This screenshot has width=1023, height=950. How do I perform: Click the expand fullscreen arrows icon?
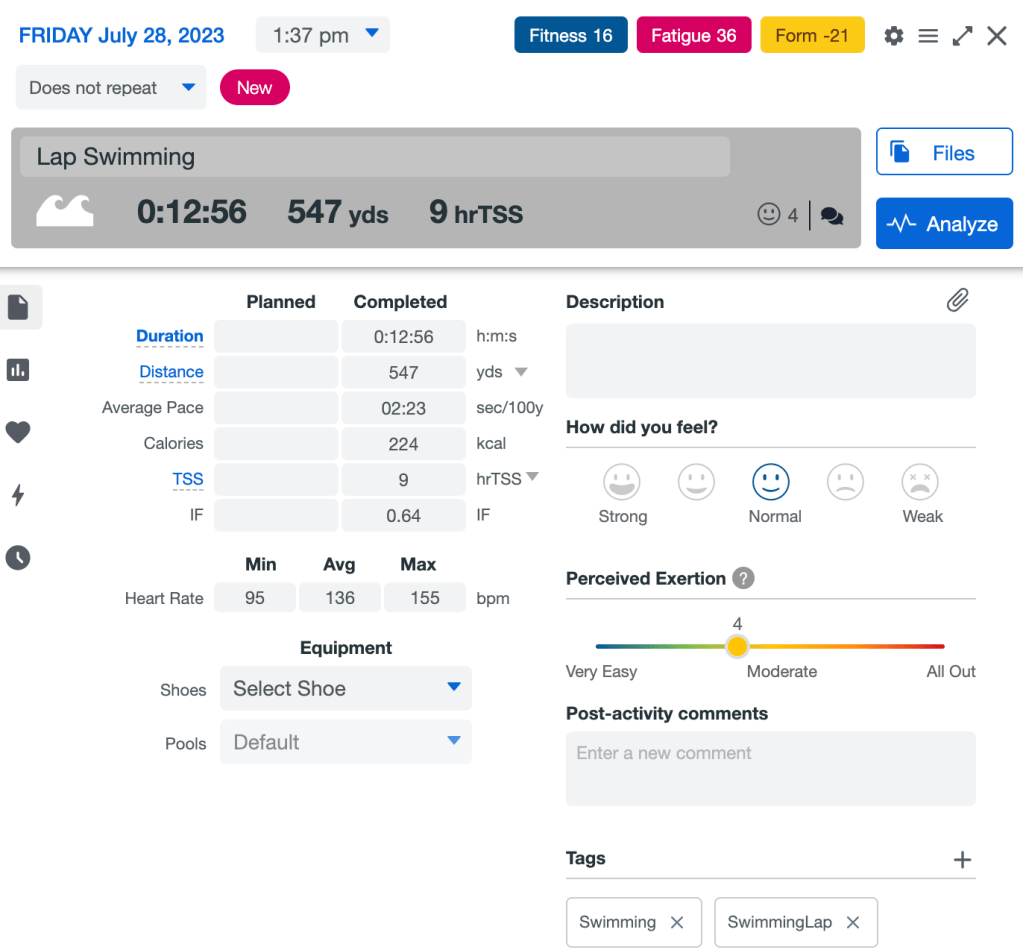point(962,36)
